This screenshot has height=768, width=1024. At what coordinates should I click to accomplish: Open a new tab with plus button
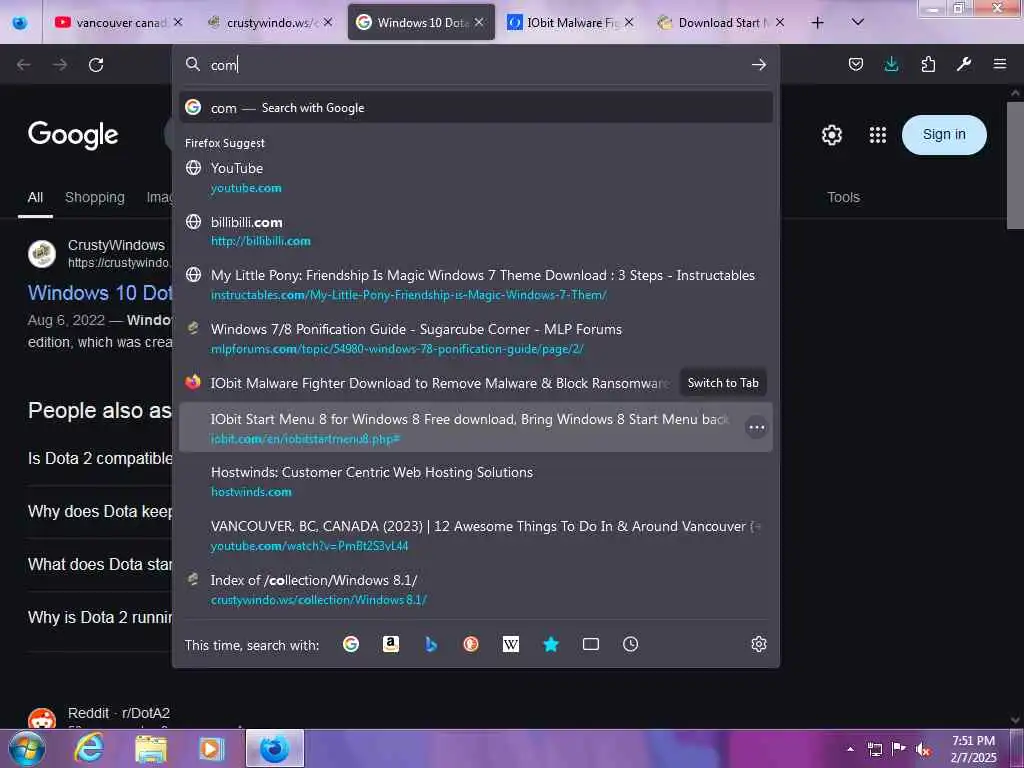click(817, 23)
